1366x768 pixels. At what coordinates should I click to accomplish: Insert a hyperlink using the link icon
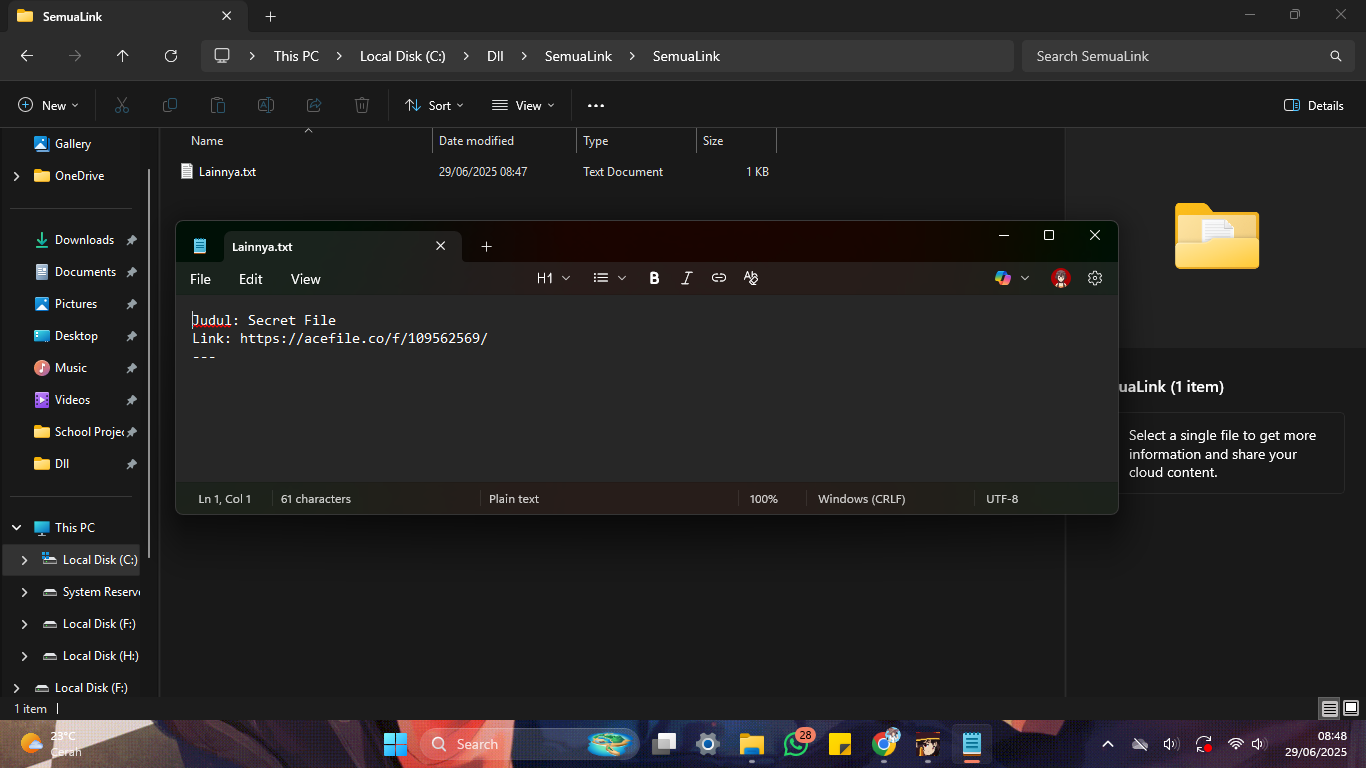[x=719, y=278]
